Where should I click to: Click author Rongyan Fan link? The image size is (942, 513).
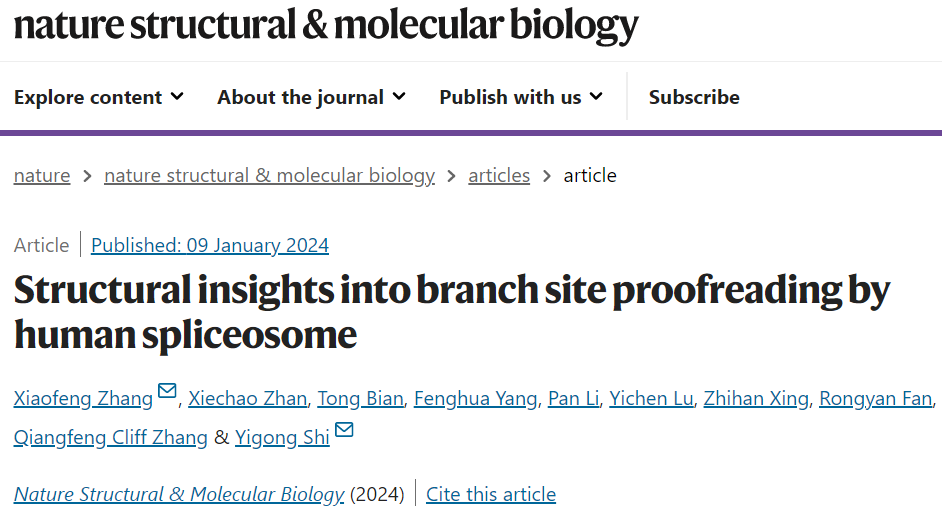[x=875, y=398]
